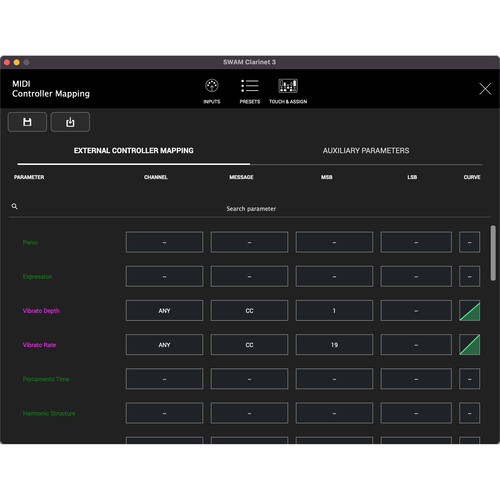The height and width of the screenshot is (500, 500).
Task: Click the Search parameter field
Action: (x=251, y=209)
